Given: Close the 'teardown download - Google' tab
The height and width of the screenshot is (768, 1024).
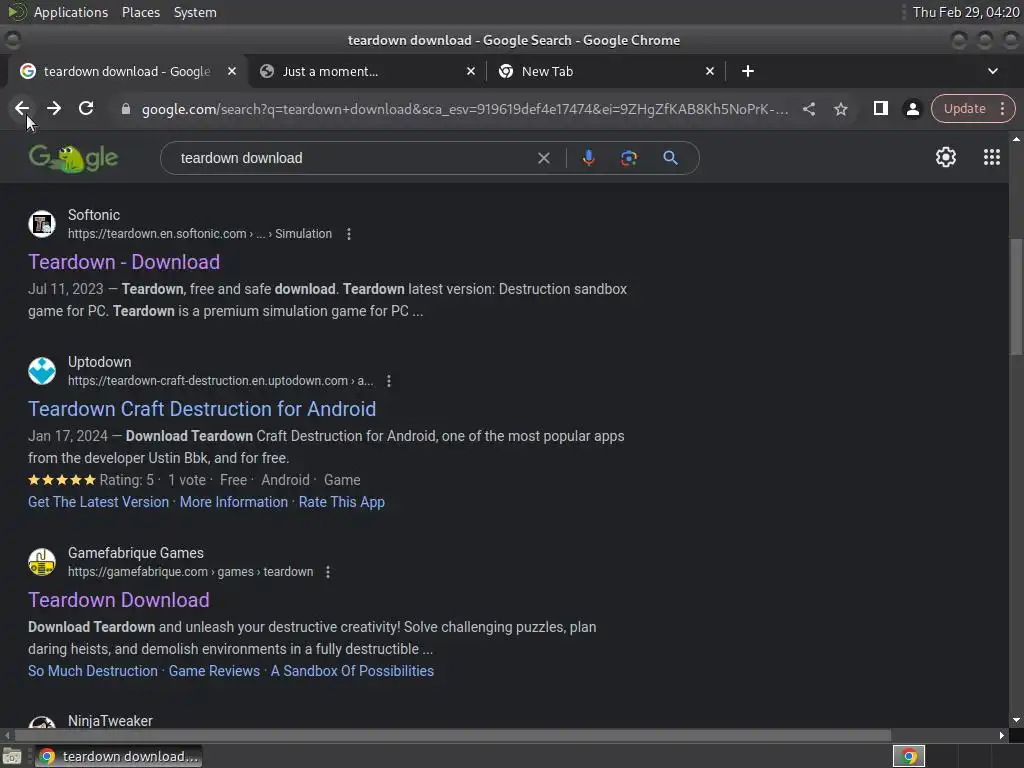Looking at the screenshot, I should [232, 71].
